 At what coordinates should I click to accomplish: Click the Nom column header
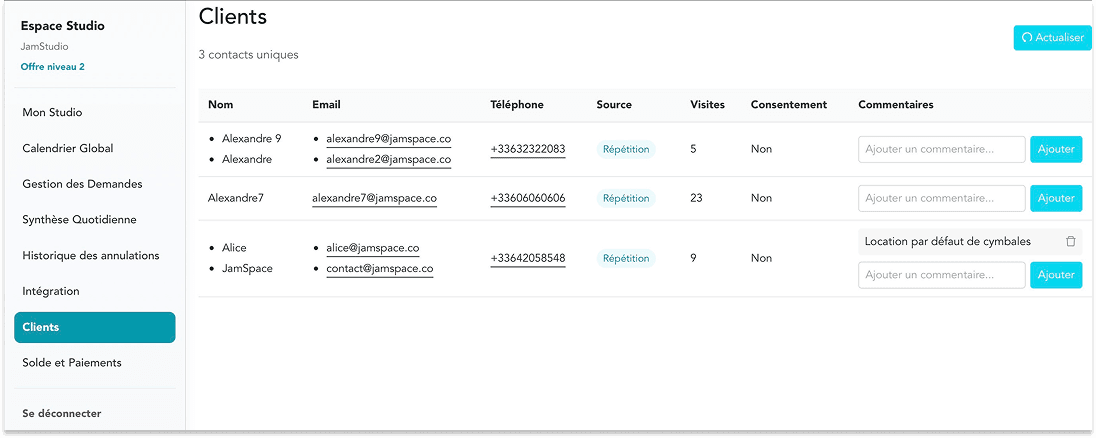click(220, 105)
